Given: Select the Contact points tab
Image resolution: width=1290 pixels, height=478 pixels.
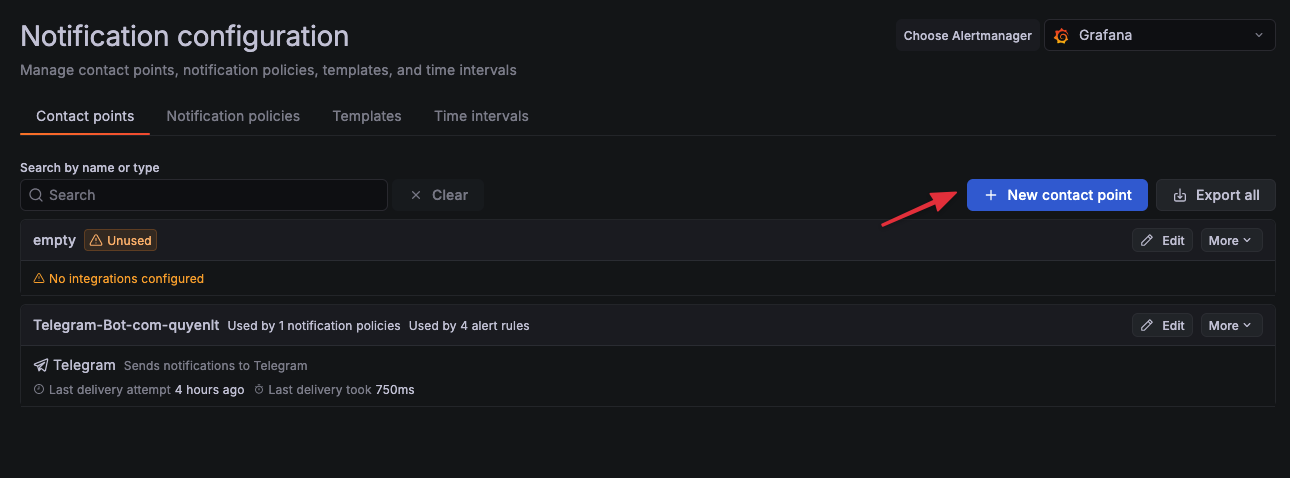Looking at the screenshot, I should (85, 116).
